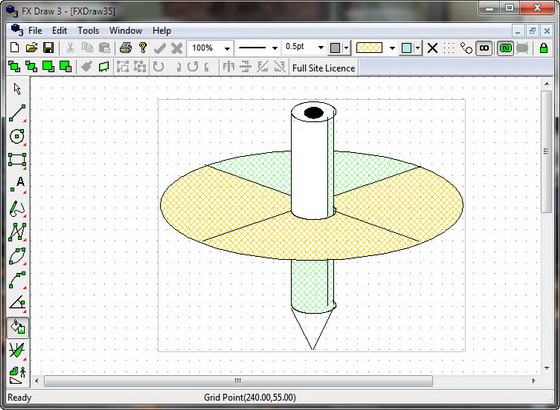The image size is (560, 410).
Task: Open file with folder icon
Action: coord(32,48)
